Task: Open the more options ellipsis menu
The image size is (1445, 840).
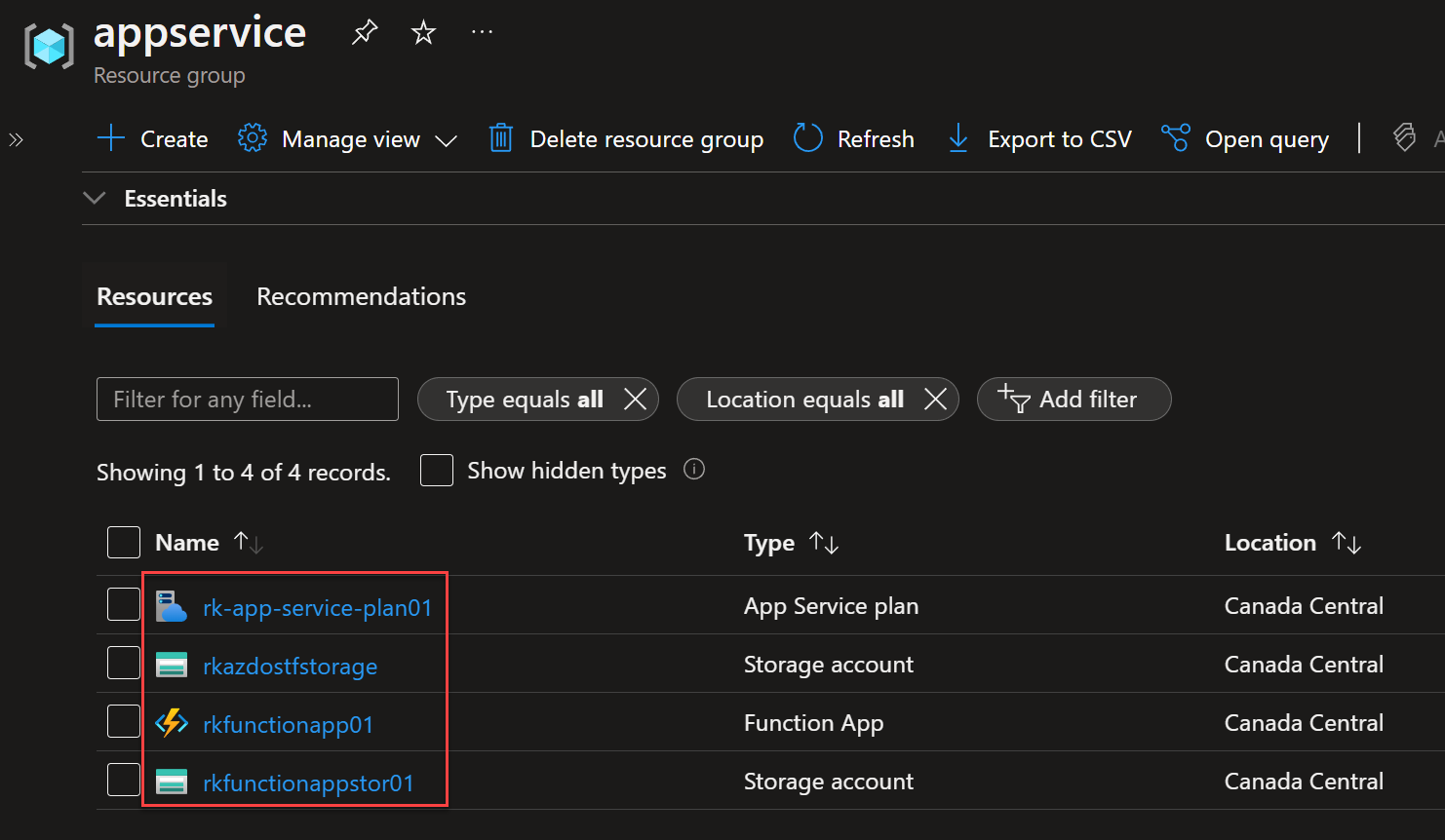Action: [482, 32]
